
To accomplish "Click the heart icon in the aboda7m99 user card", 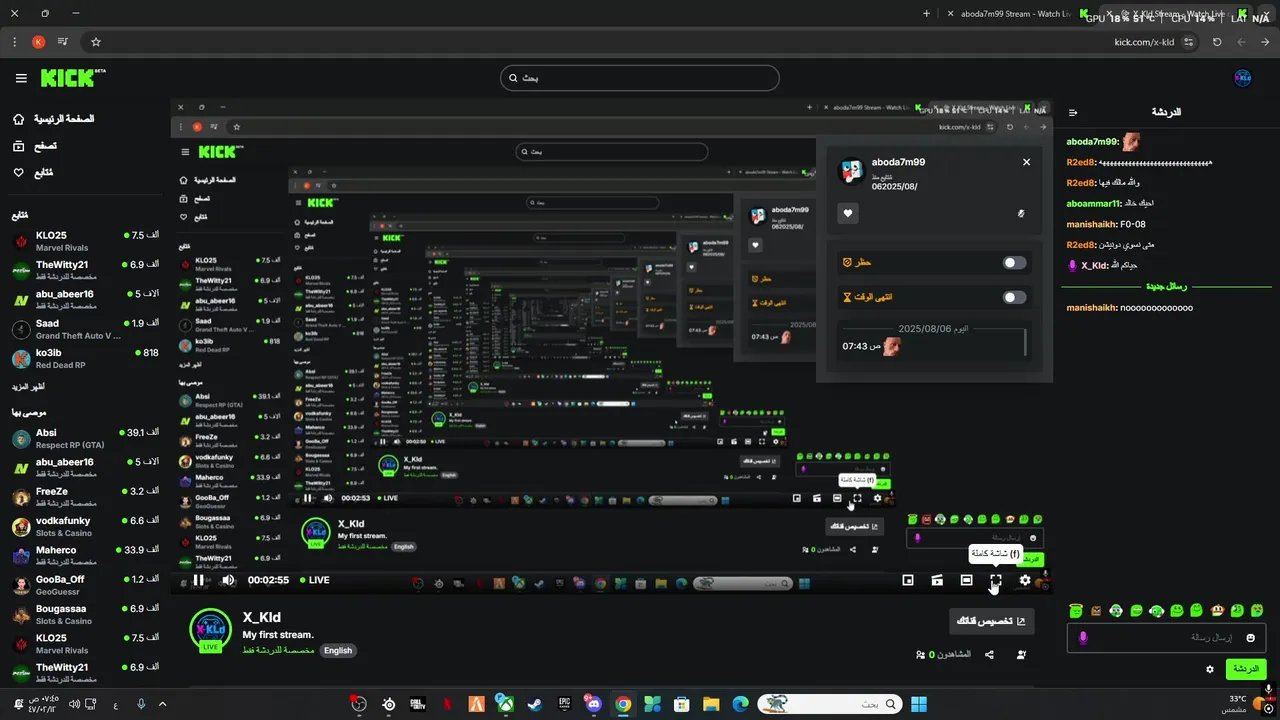I will pyautogui.click(x=848, y=213).
